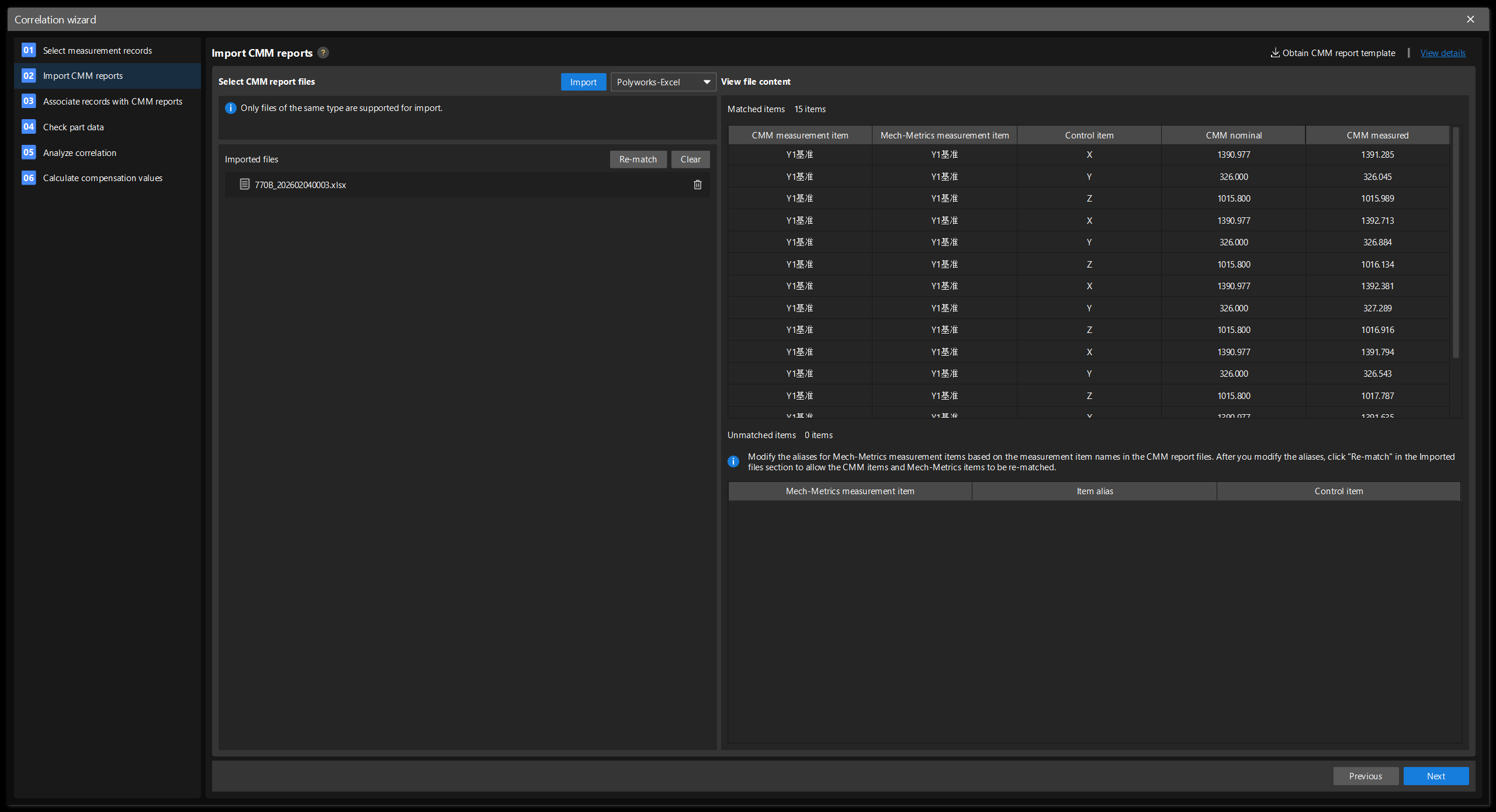
Task: Click the Import button
Action: coord(583,82)
